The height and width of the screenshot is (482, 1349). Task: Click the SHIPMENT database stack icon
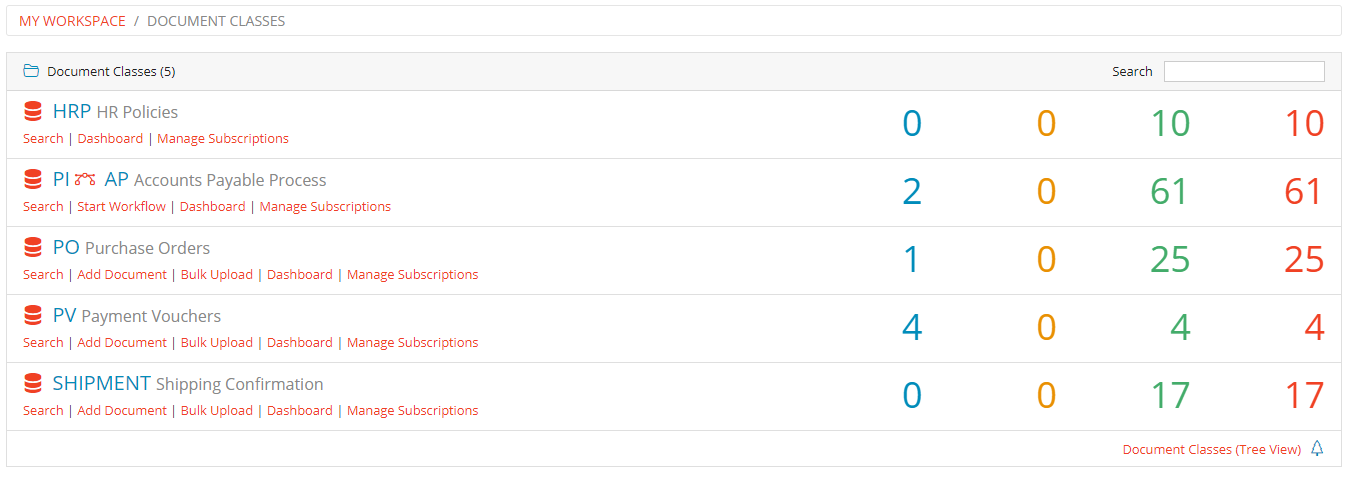pyautogui.click(x=33, y=384)
